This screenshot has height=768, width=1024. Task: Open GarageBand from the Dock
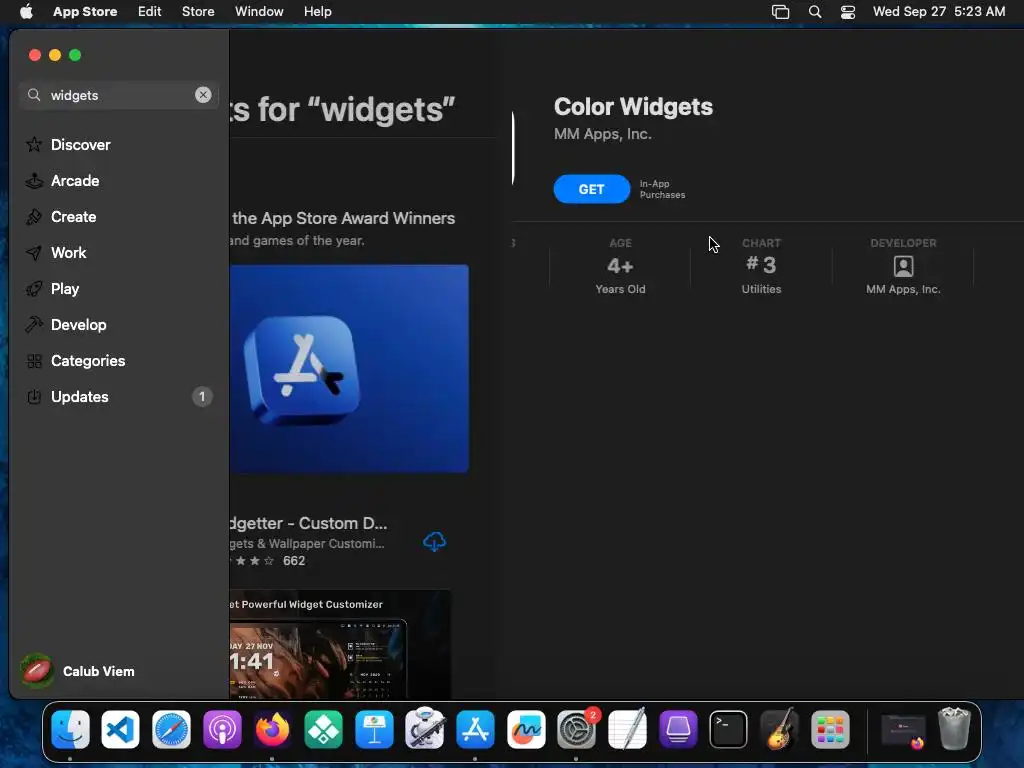(779, 728)
